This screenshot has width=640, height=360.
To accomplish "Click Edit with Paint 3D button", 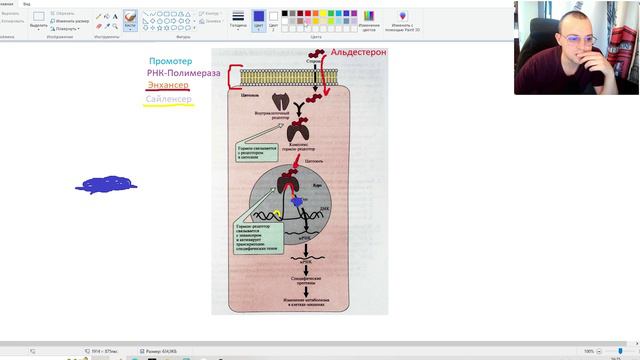I will click(x=402, y=20).
